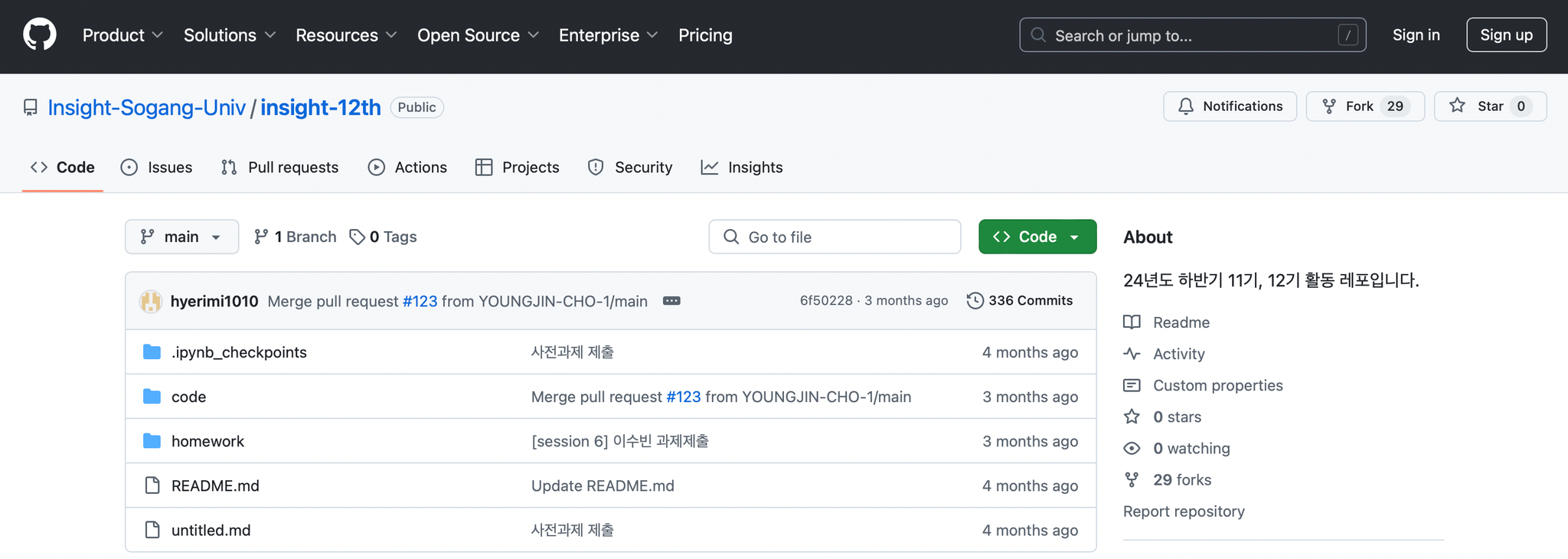
Task: Switch to the Code tab
Action: coord(63,167)
